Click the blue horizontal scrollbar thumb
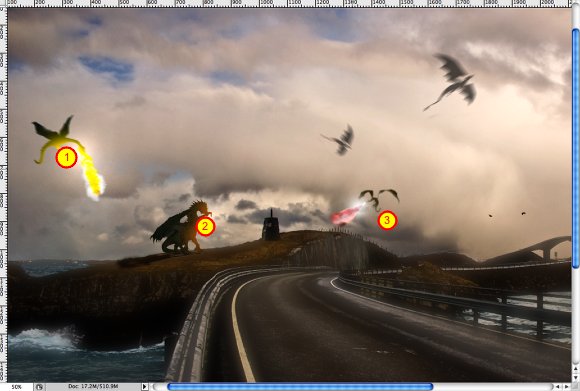The width and height of the screenshot is (580, 391). pos(300,387)
